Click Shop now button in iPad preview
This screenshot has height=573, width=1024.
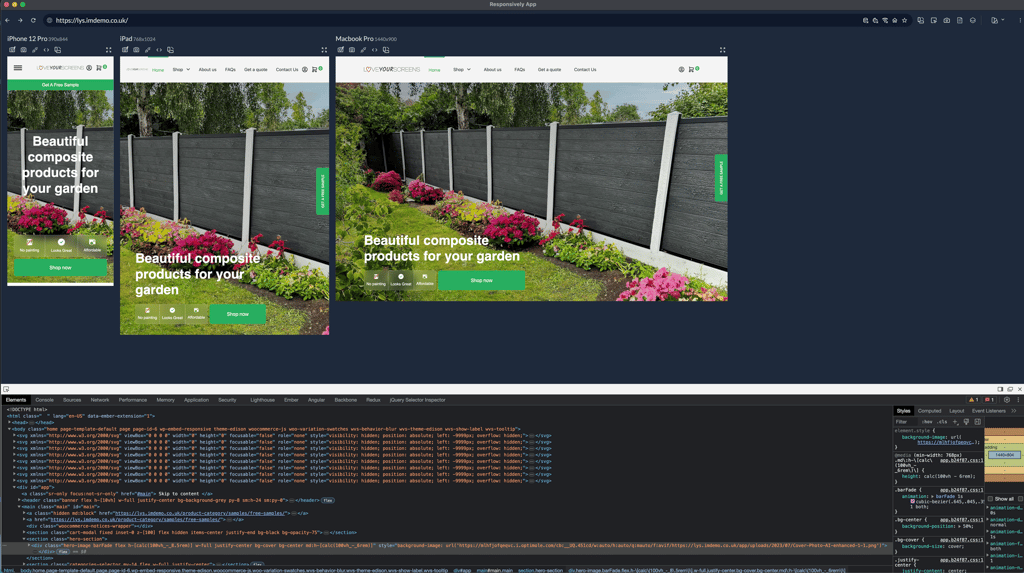pos(238,314)
